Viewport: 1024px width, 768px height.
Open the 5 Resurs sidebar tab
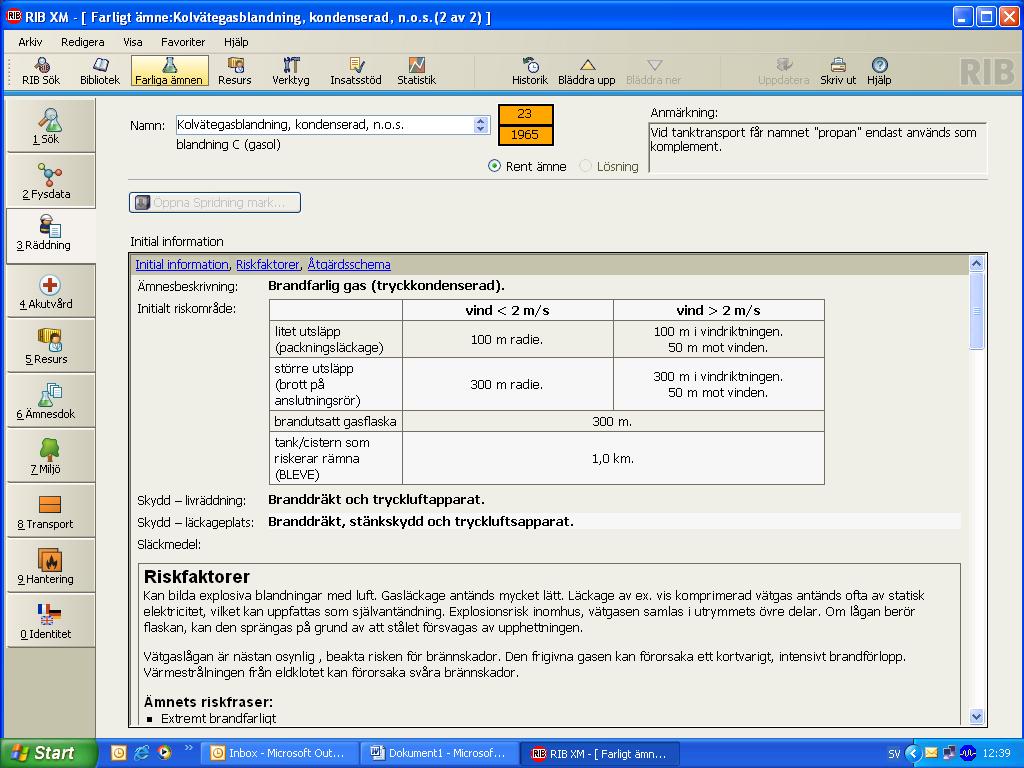click(50, 346)
